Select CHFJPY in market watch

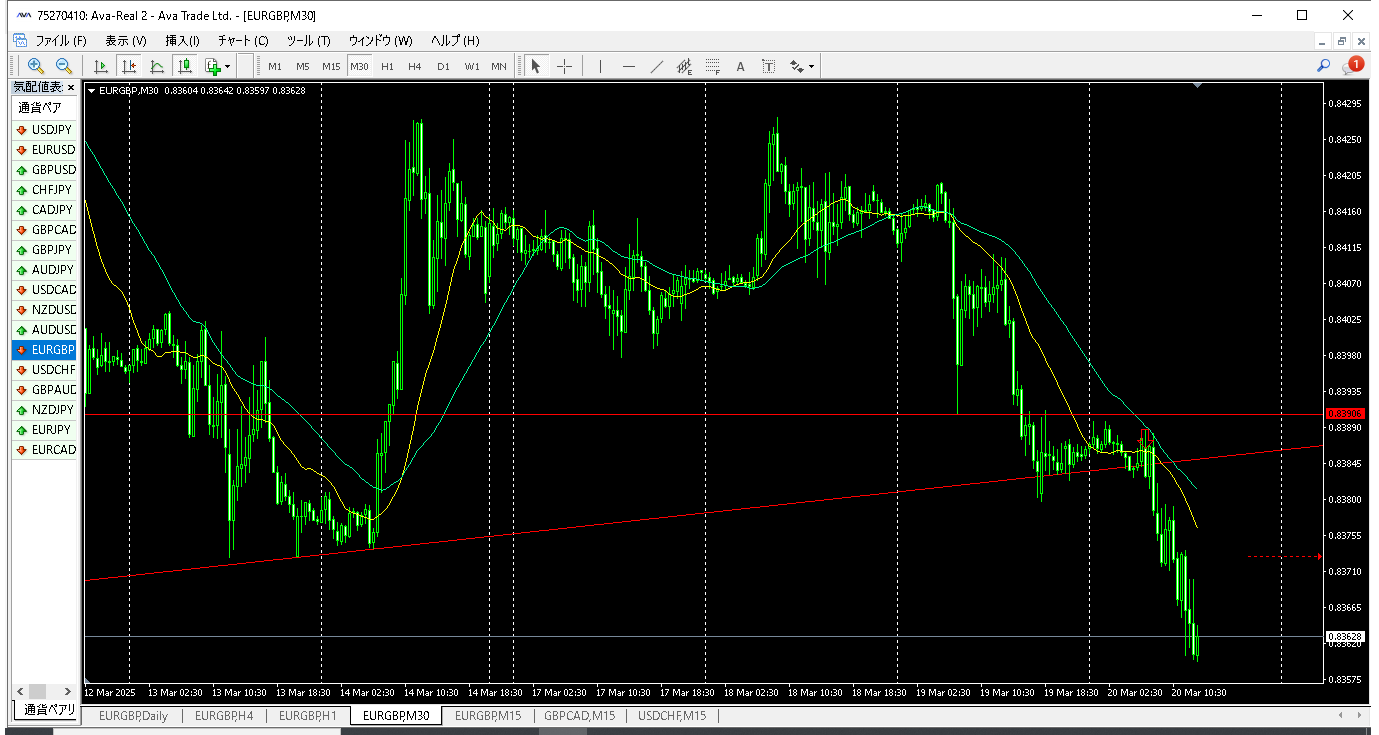click(45, 190)
